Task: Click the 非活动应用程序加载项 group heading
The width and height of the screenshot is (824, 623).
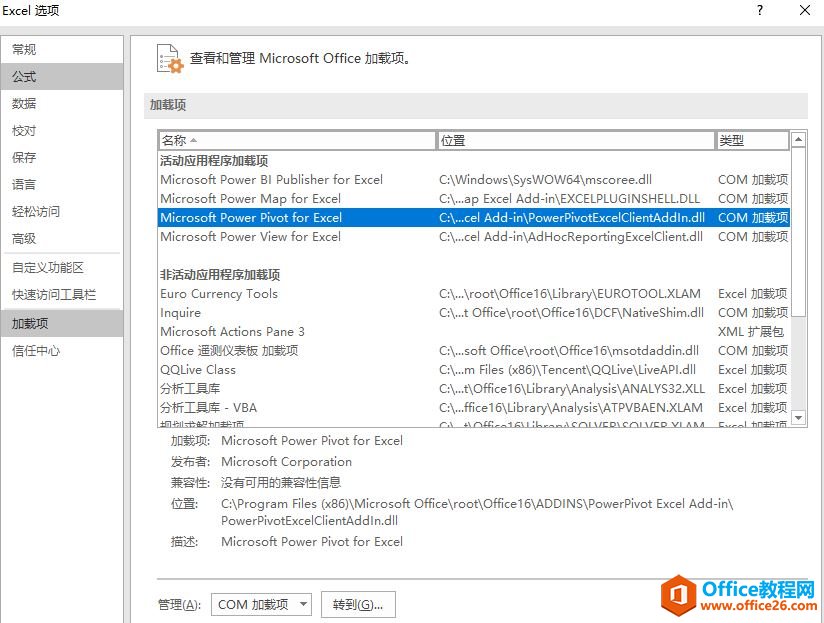Action: coord(220,275)
